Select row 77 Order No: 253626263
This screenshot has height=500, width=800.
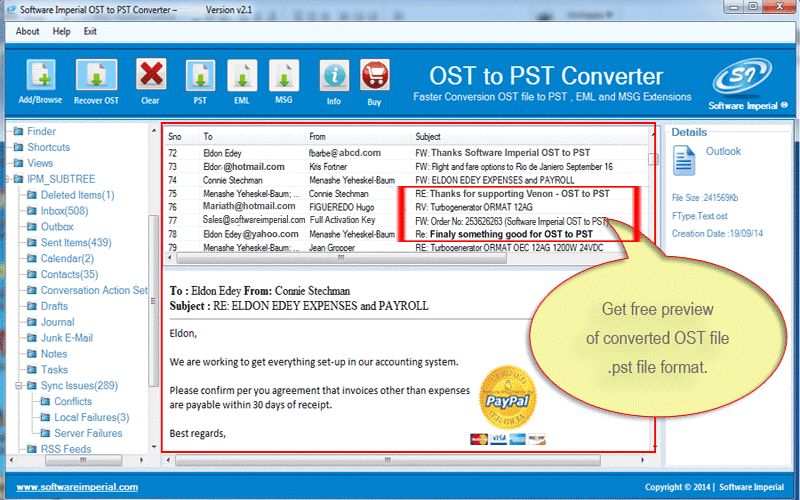(406, 220)
